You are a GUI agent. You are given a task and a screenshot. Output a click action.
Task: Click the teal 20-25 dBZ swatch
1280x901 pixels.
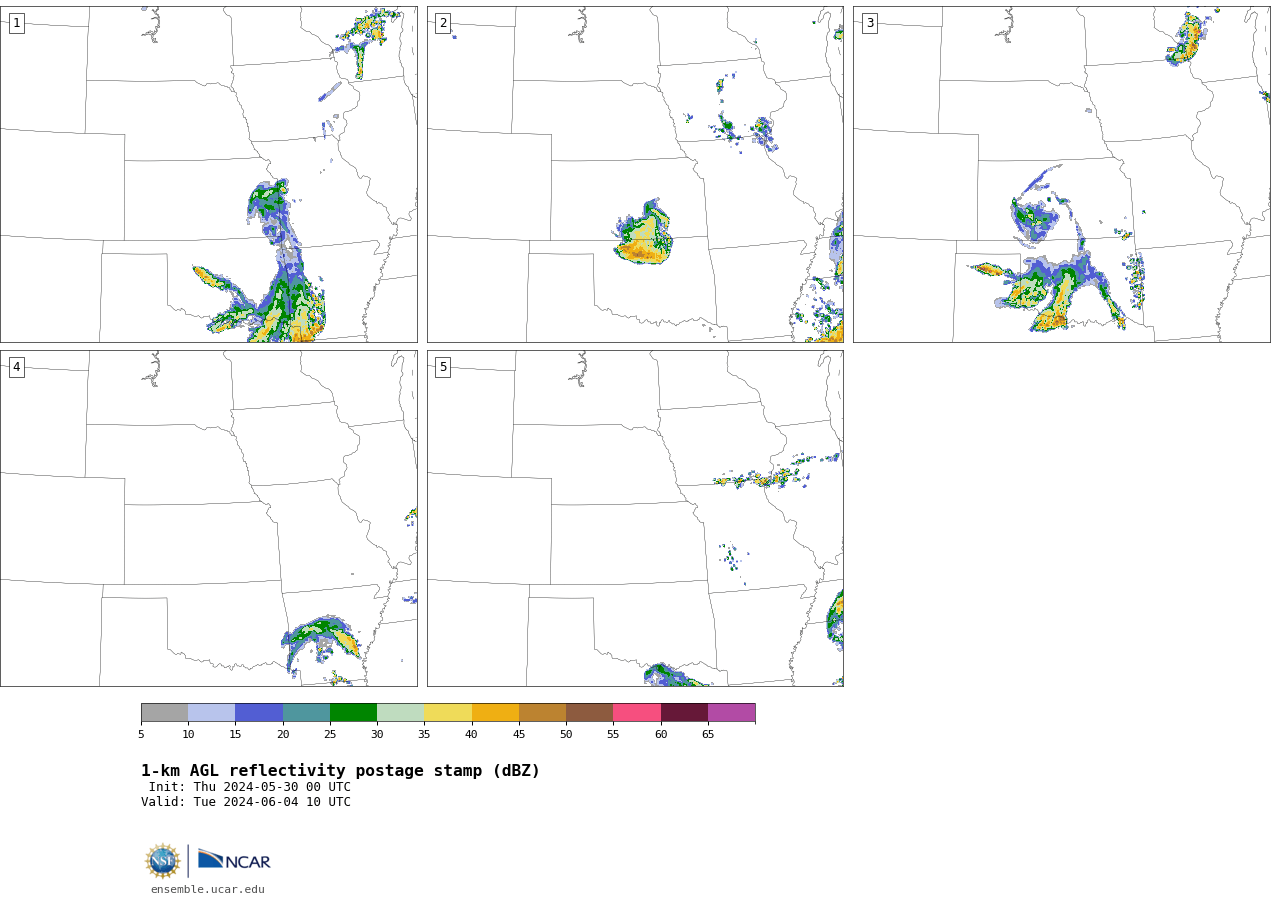(x=306, y=713)
